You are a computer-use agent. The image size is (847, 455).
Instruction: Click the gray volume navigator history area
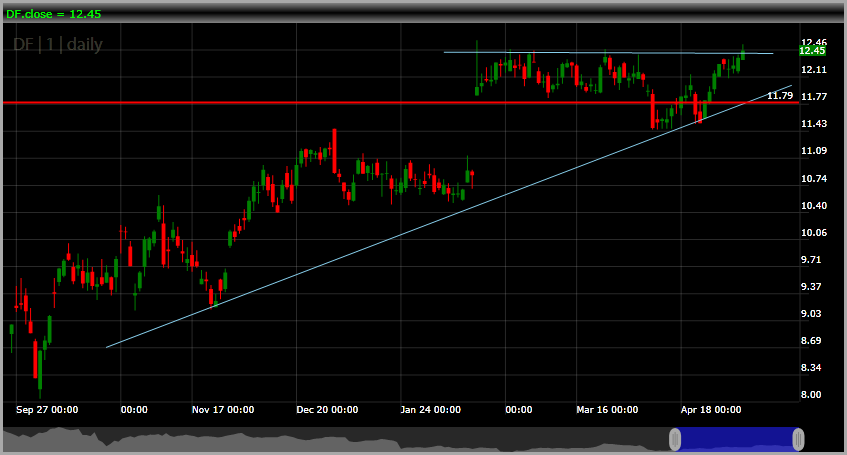(335, 439)
